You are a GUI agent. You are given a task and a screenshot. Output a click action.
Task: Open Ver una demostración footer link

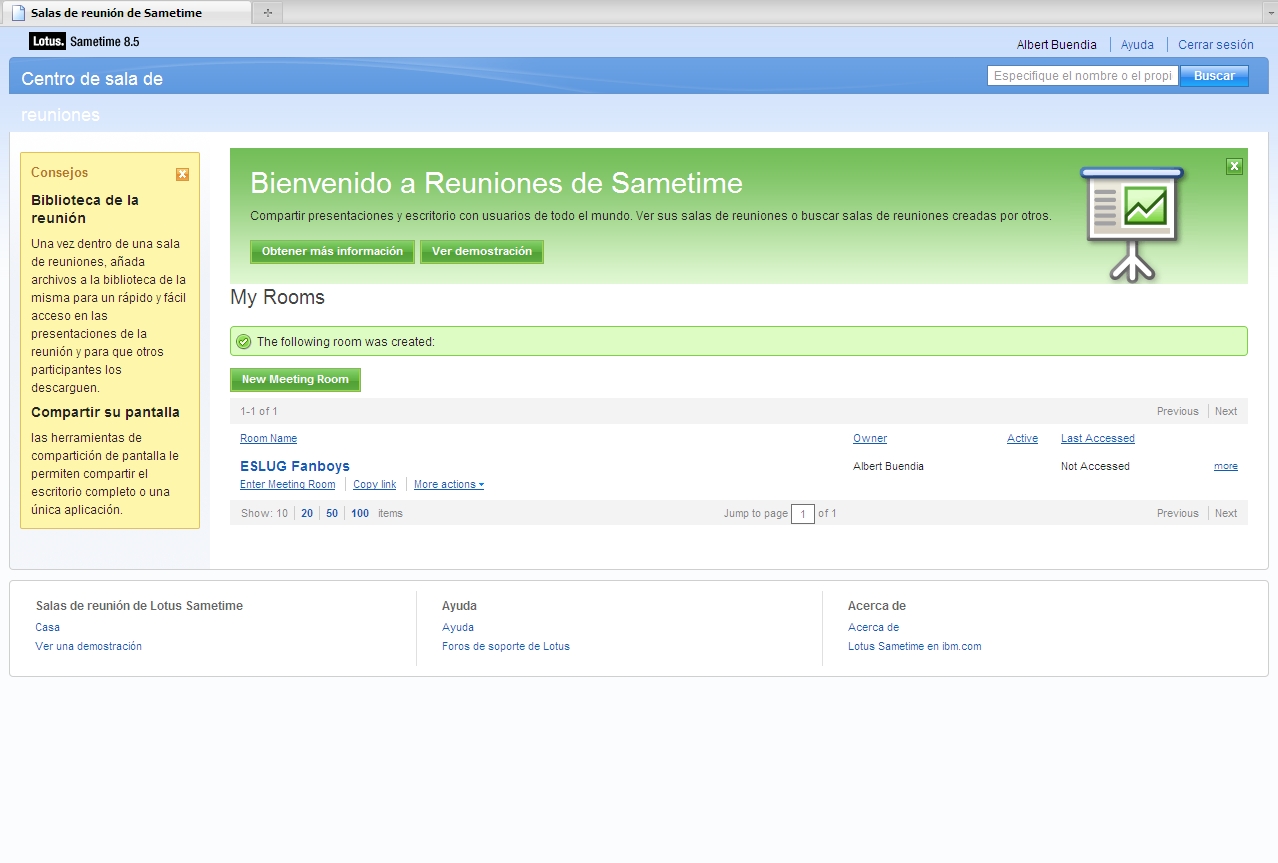88,647
